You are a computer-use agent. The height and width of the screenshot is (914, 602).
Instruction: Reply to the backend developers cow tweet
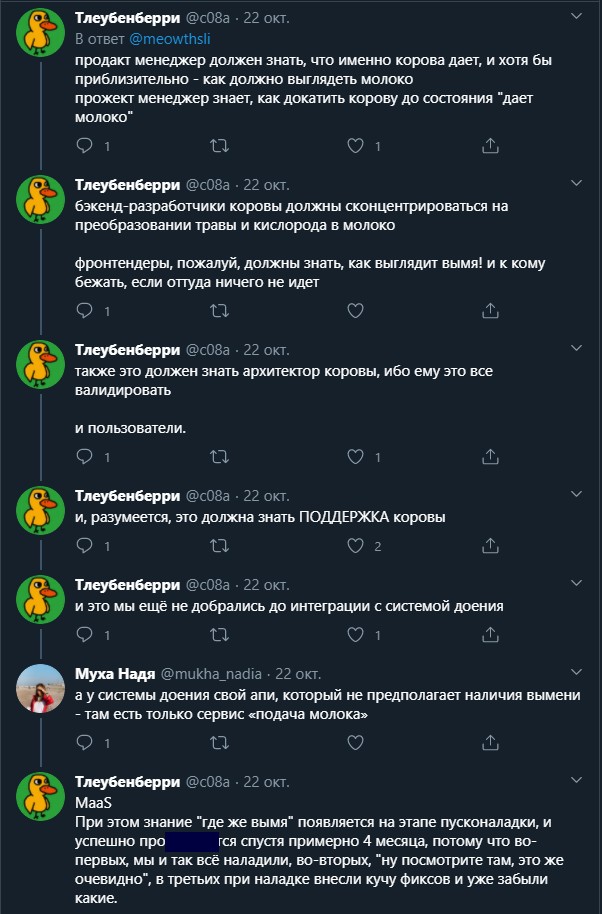(x=85, y=311)
